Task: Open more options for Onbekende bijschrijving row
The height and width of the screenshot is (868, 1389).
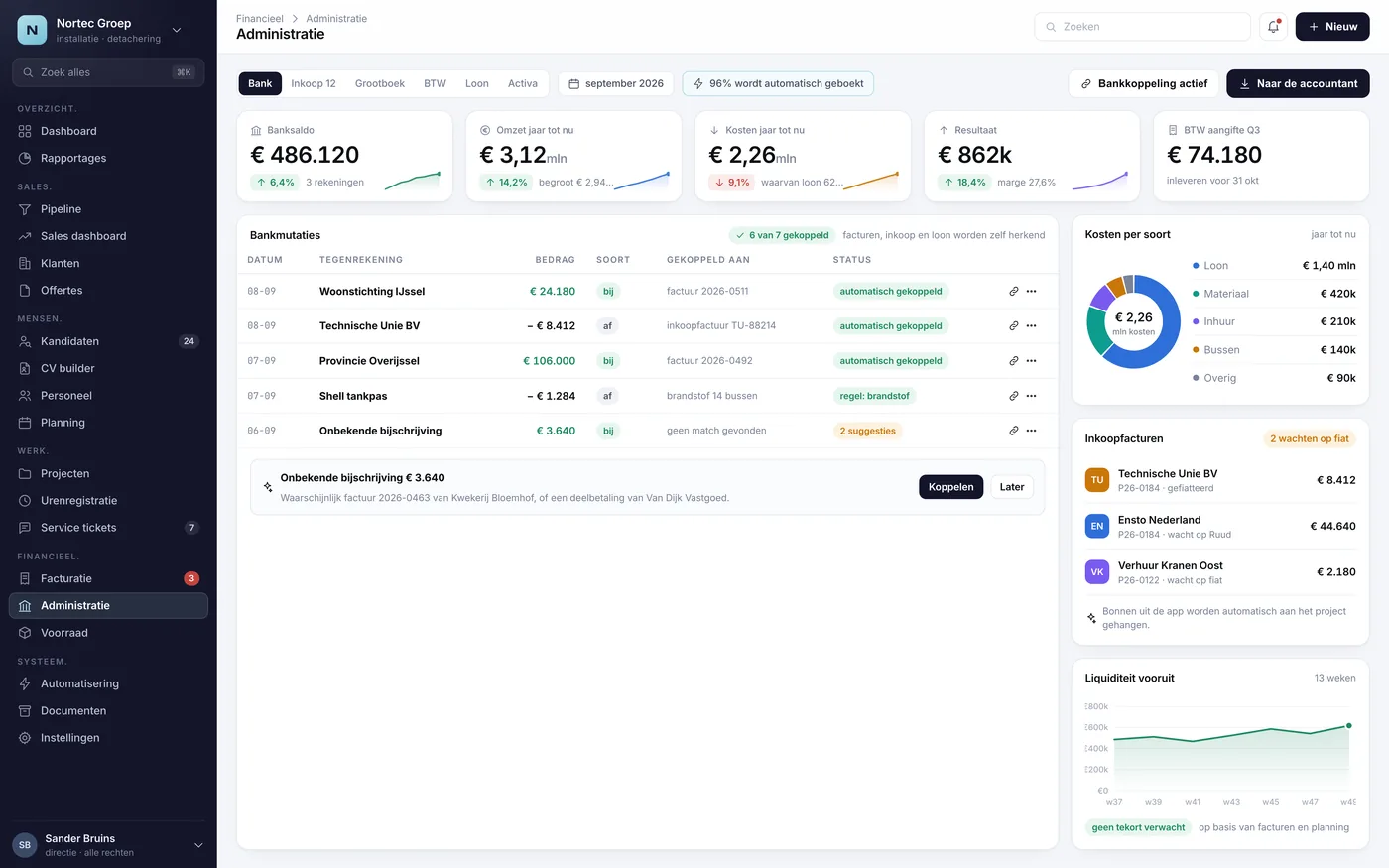Action: pos(1031,431)
